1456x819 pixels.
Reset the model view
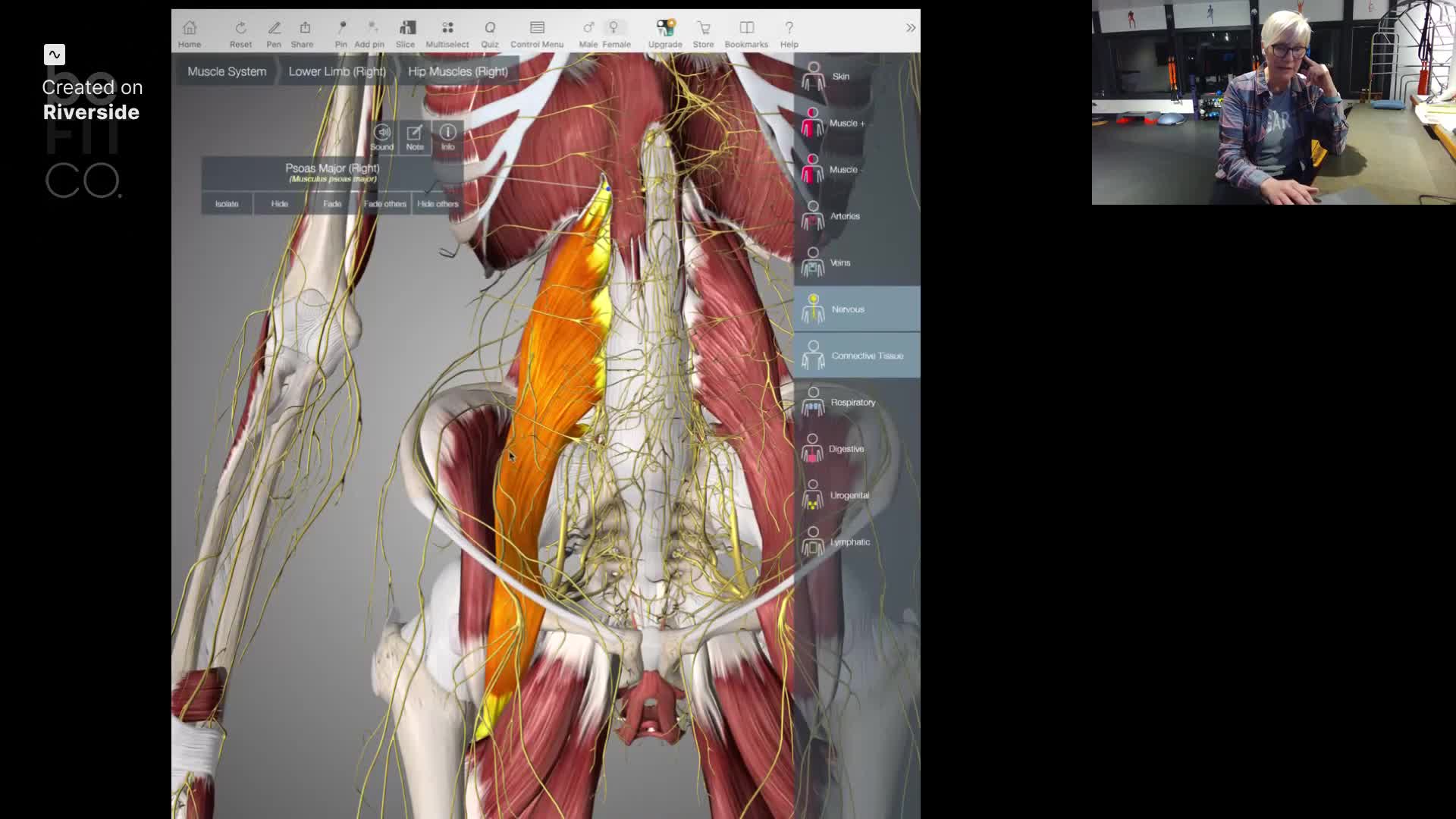[x=240, y=33]
